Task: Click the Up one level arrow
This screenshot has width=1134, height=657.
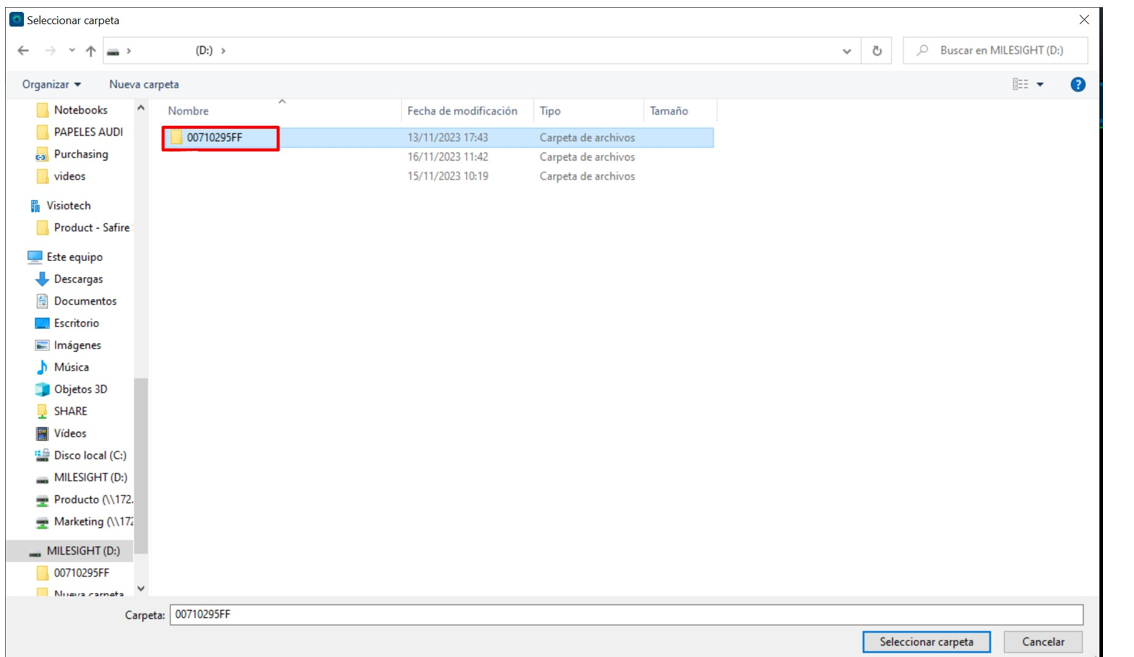Action: click(x=88, y=50)
